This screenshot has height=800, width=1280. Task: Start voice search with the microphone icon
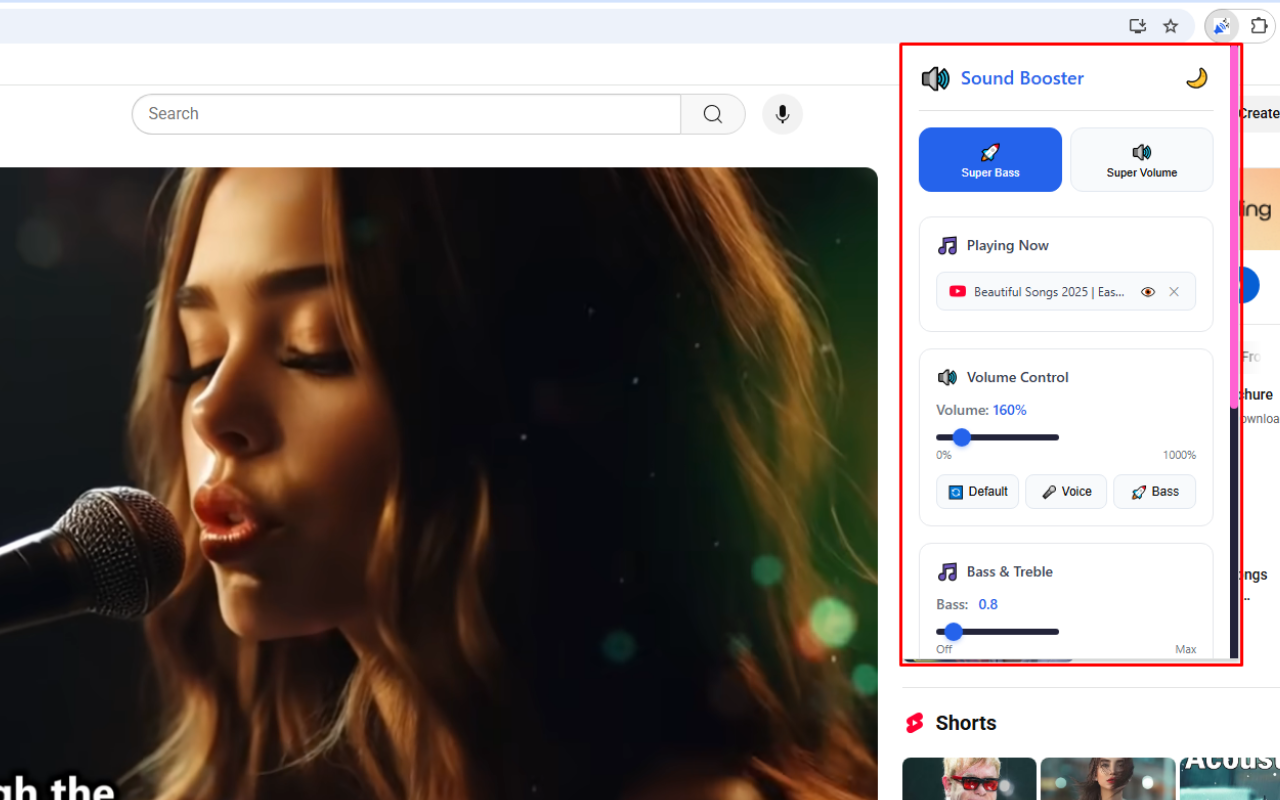coord(782,114)
